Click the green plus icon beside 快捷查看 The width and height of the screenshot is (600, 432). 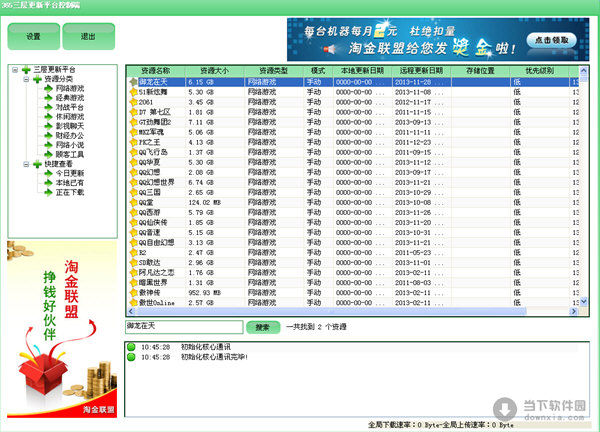pyautogui.click(x=37, y=164)
